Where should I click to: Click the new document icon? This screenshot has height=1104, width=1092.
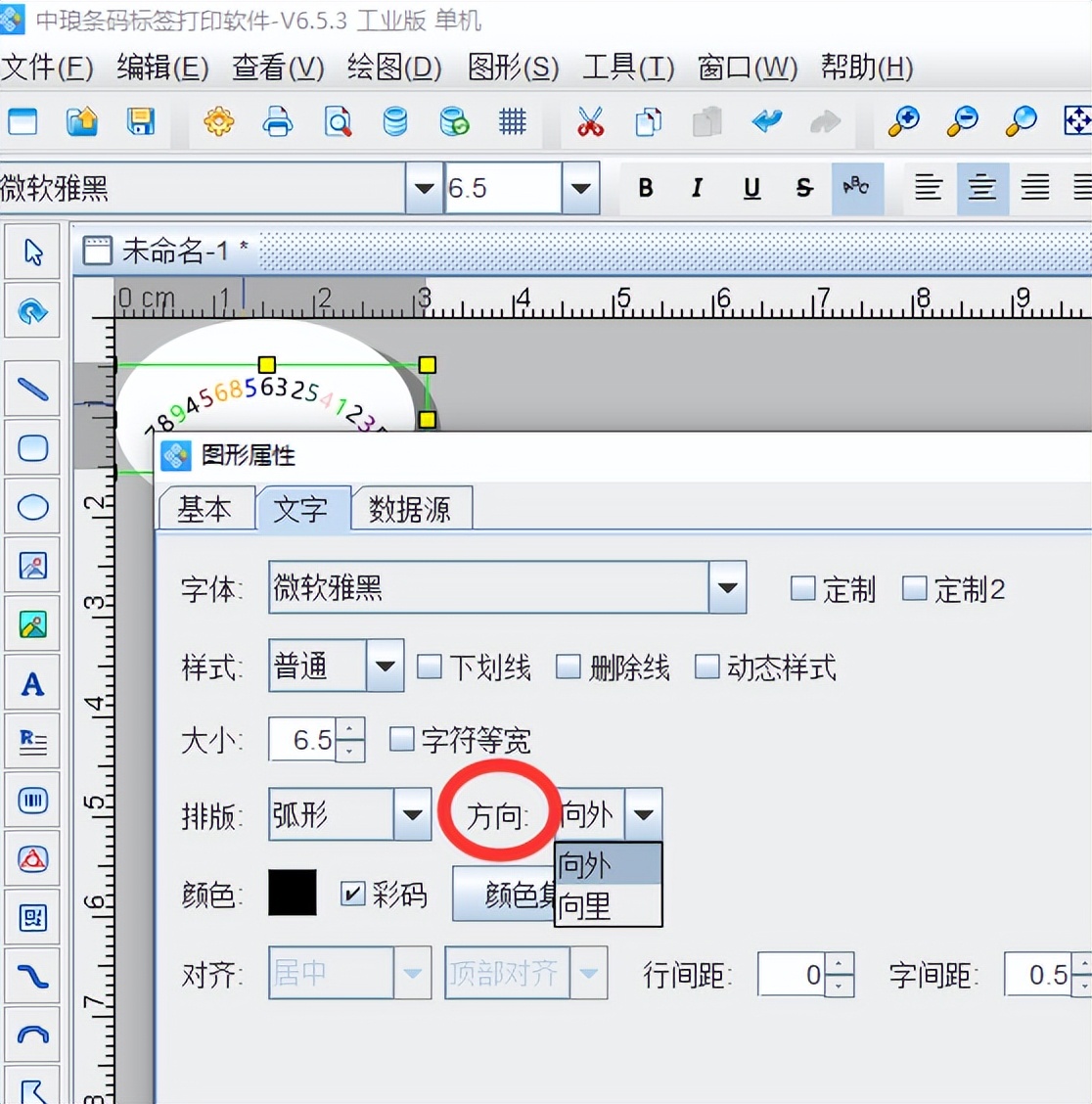point(23,121)
